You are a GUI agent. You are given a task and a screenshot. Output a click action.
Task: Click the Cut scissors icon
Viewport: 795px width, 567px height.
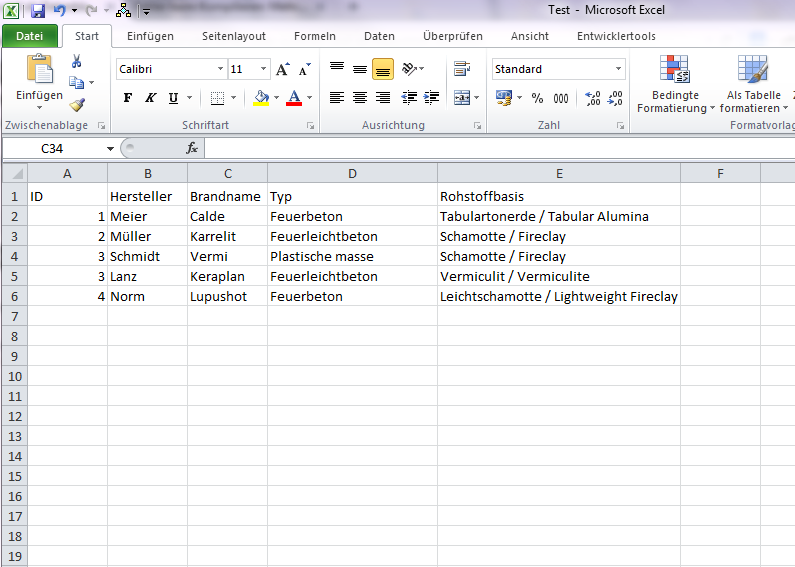coord(77,61)
